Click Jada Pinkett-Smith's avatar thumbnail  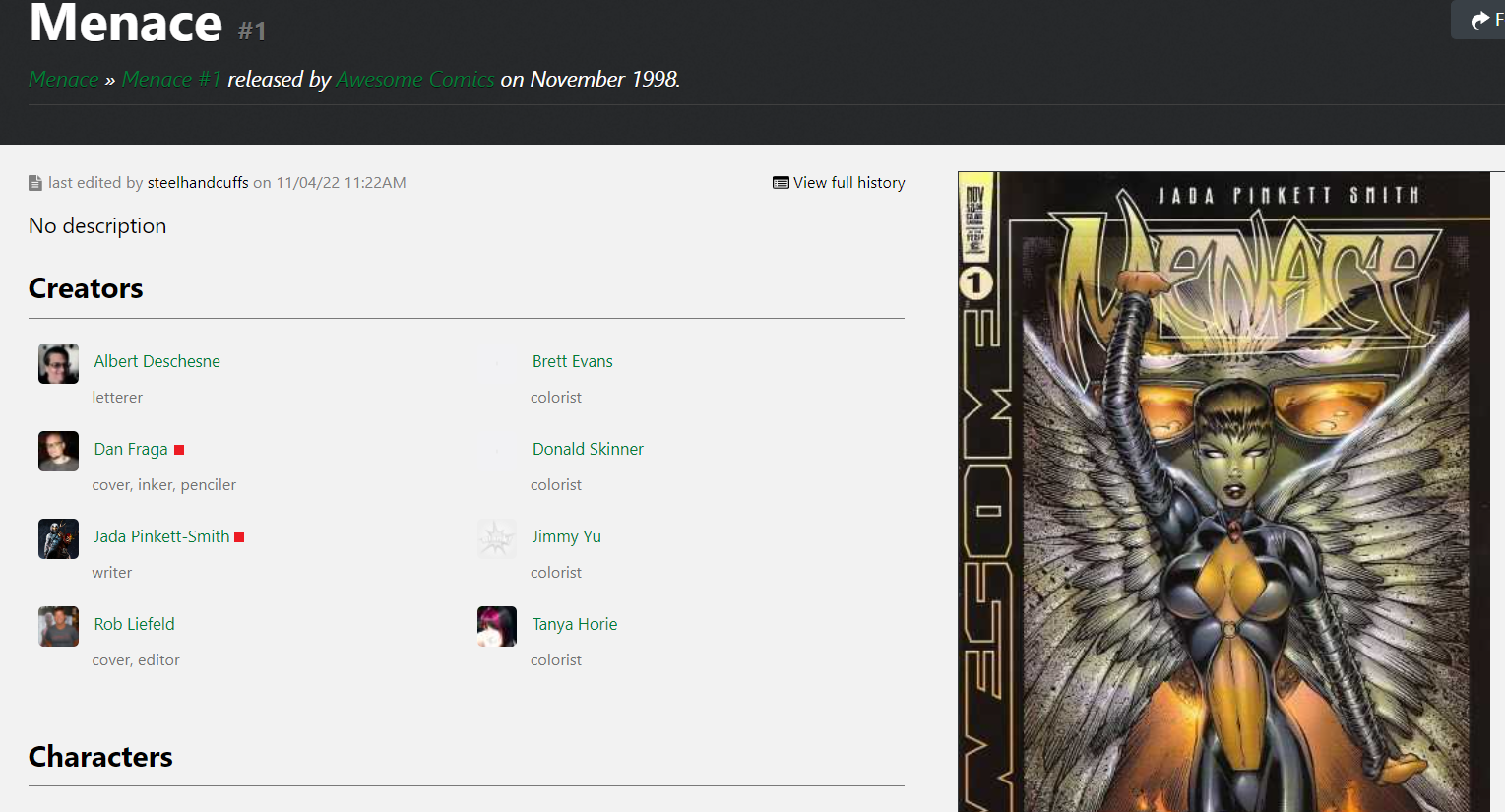[58, 538]
